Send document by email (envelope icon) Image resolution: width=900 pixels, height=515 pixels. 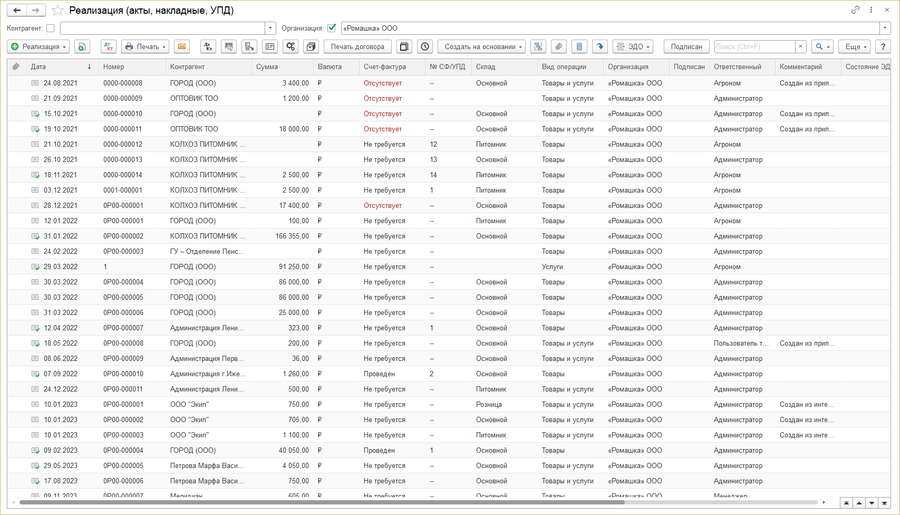pyautogui.click(x=181, y=47)
